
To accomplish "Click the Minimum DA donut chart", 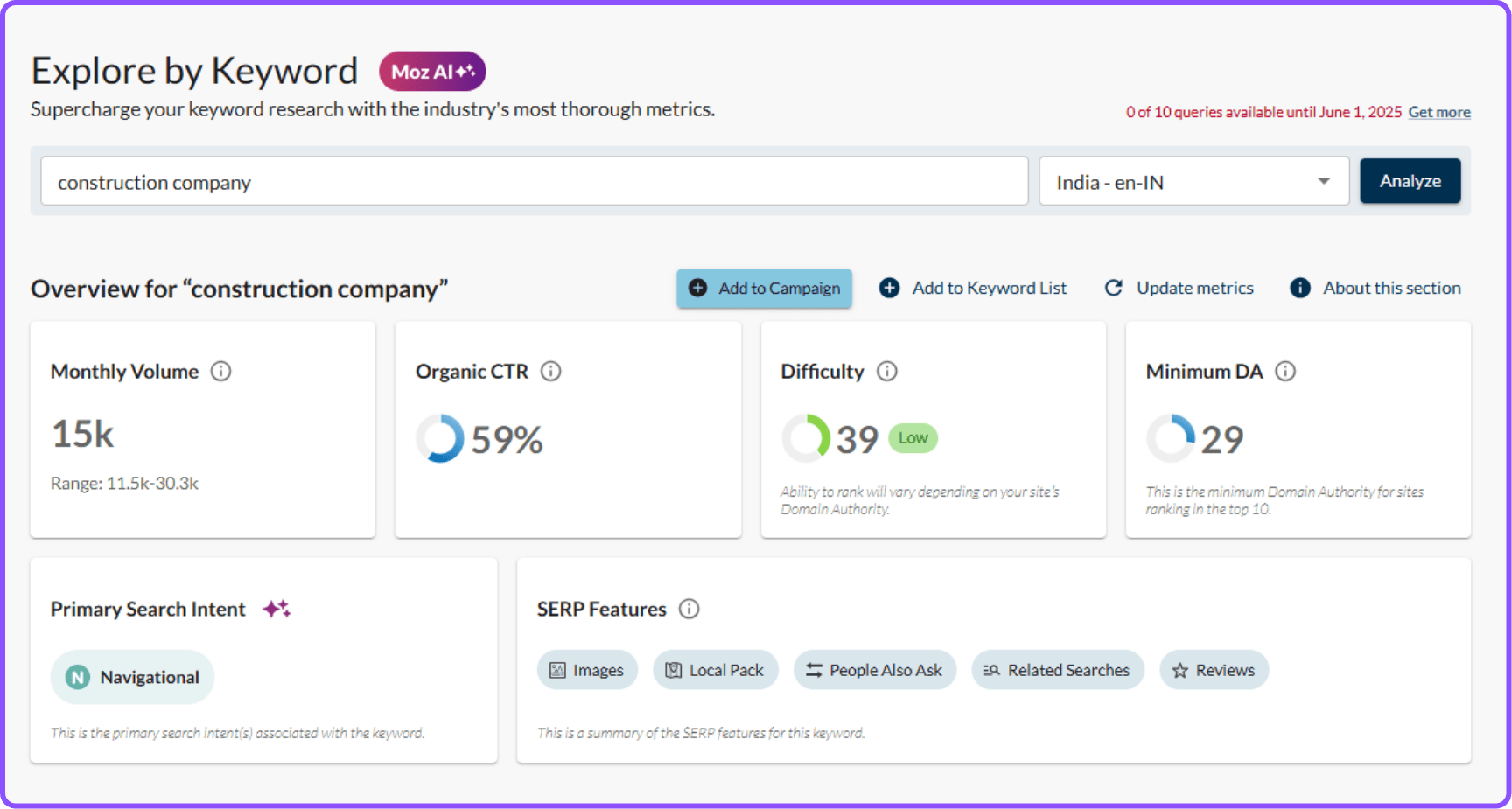I will tap(1171, 438).
